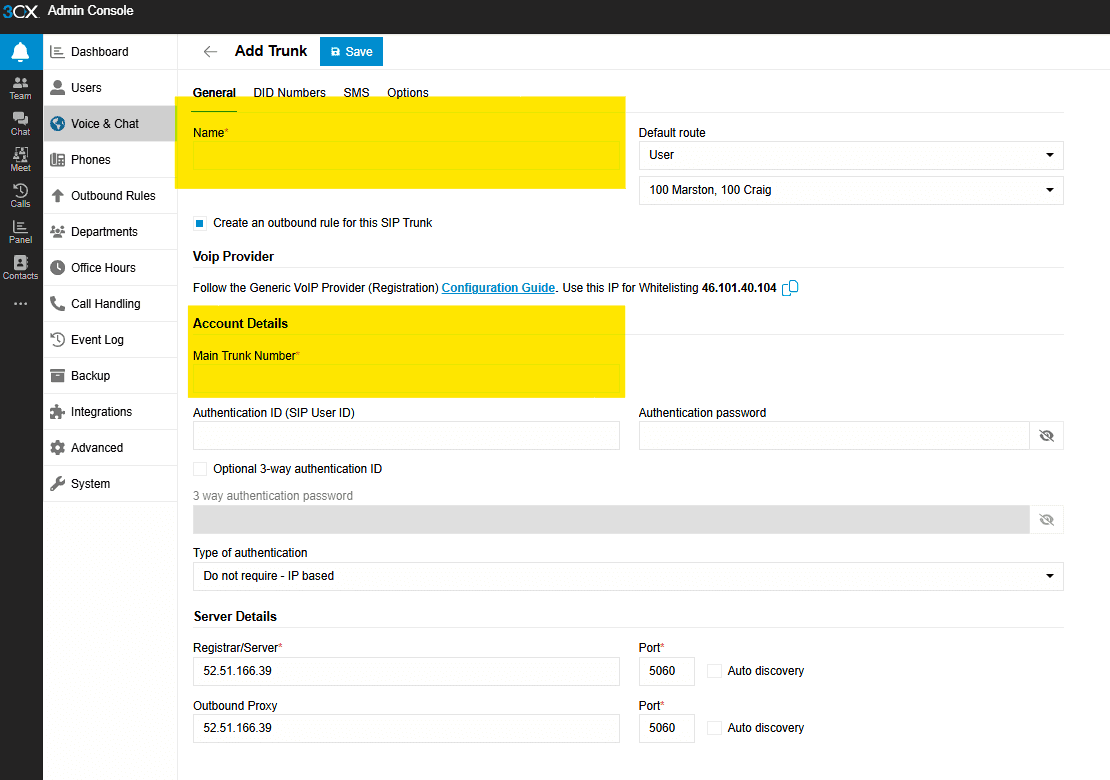
Task: Click the notifications bell icon
Action: 20,51
